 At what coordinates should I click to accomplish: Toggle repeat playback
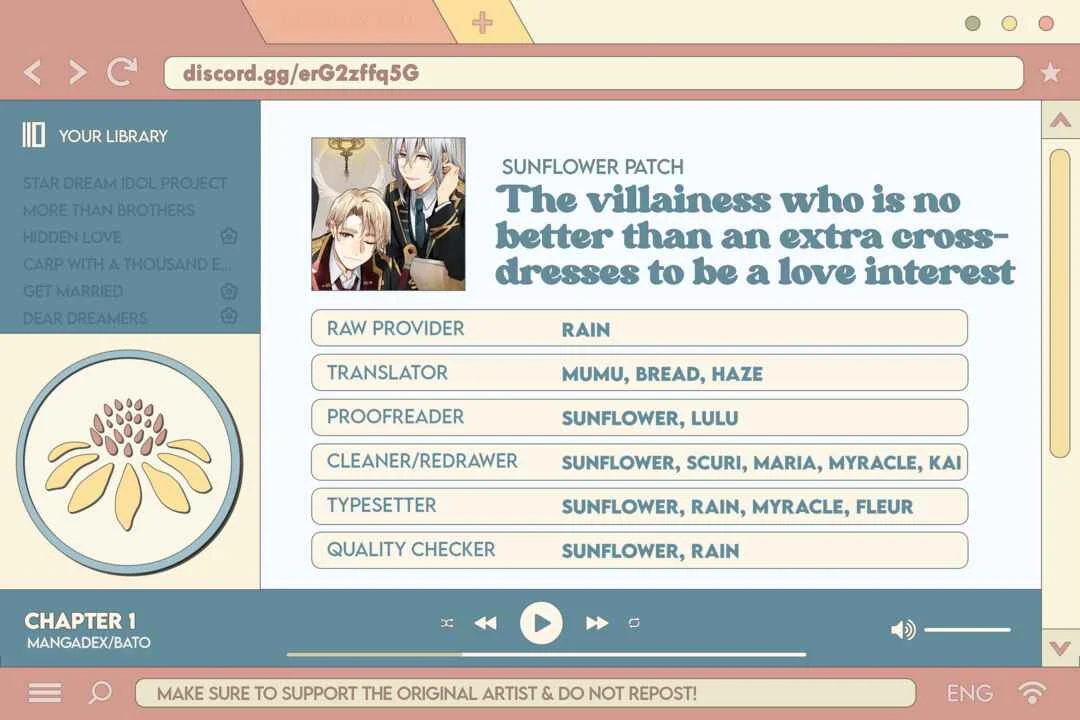pos(634,623)
